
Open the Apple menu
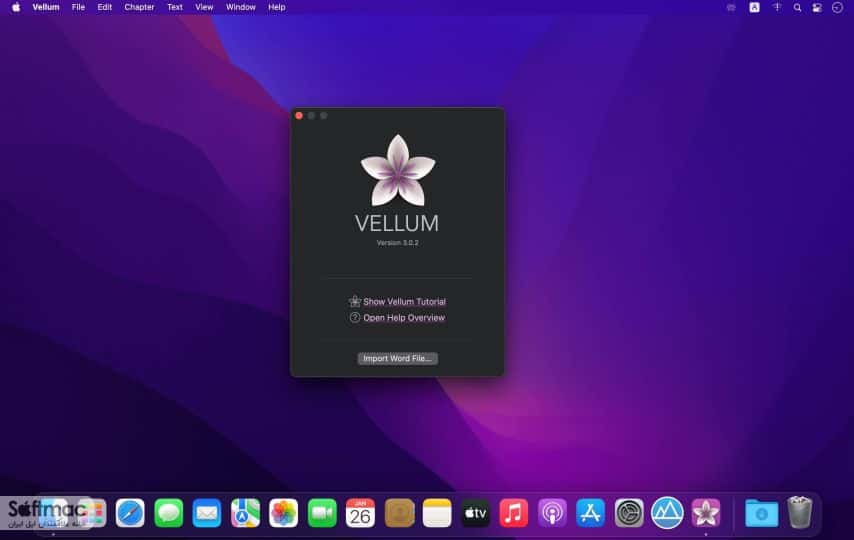[16, 7]
